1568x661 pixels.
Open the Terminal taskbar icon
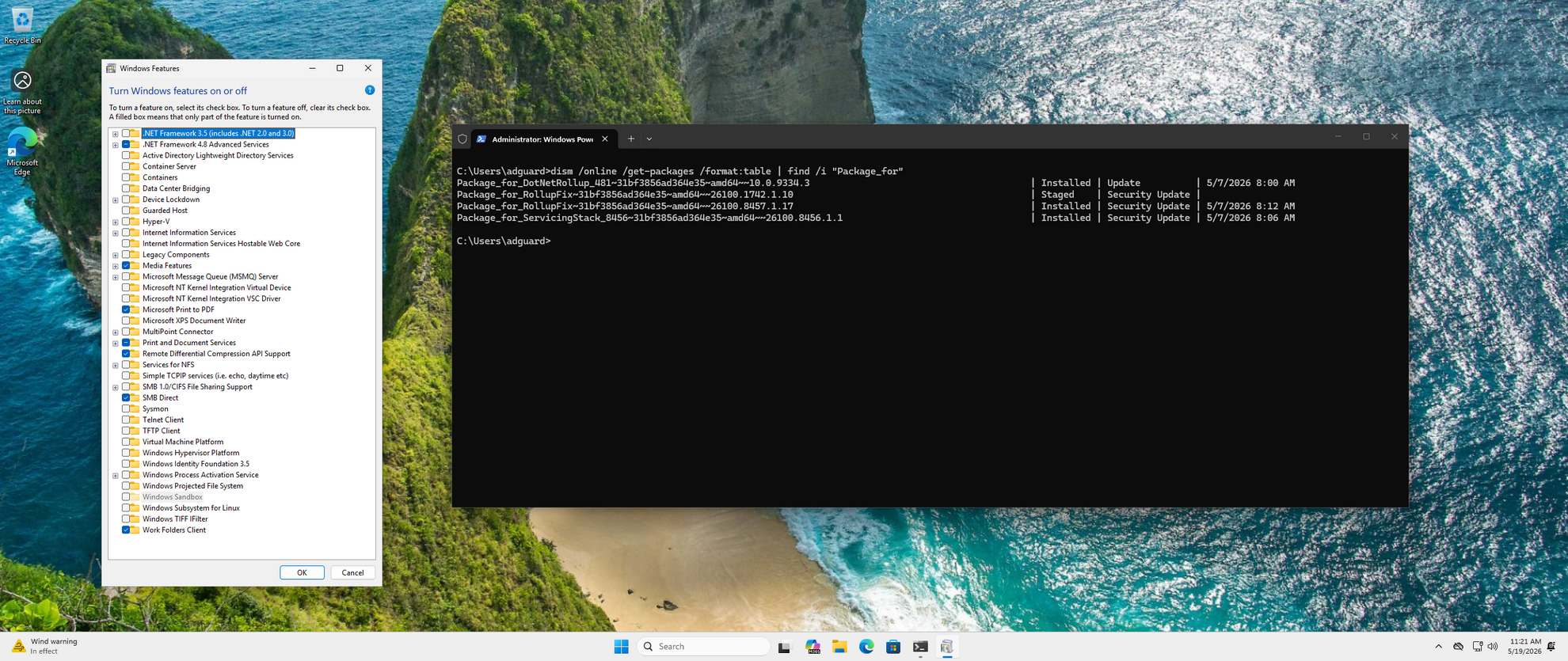tap(920, 647)
